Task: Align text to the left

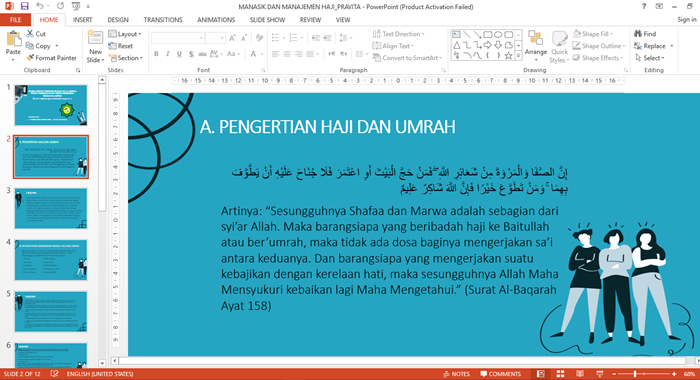Action: [x=275, y=54]
